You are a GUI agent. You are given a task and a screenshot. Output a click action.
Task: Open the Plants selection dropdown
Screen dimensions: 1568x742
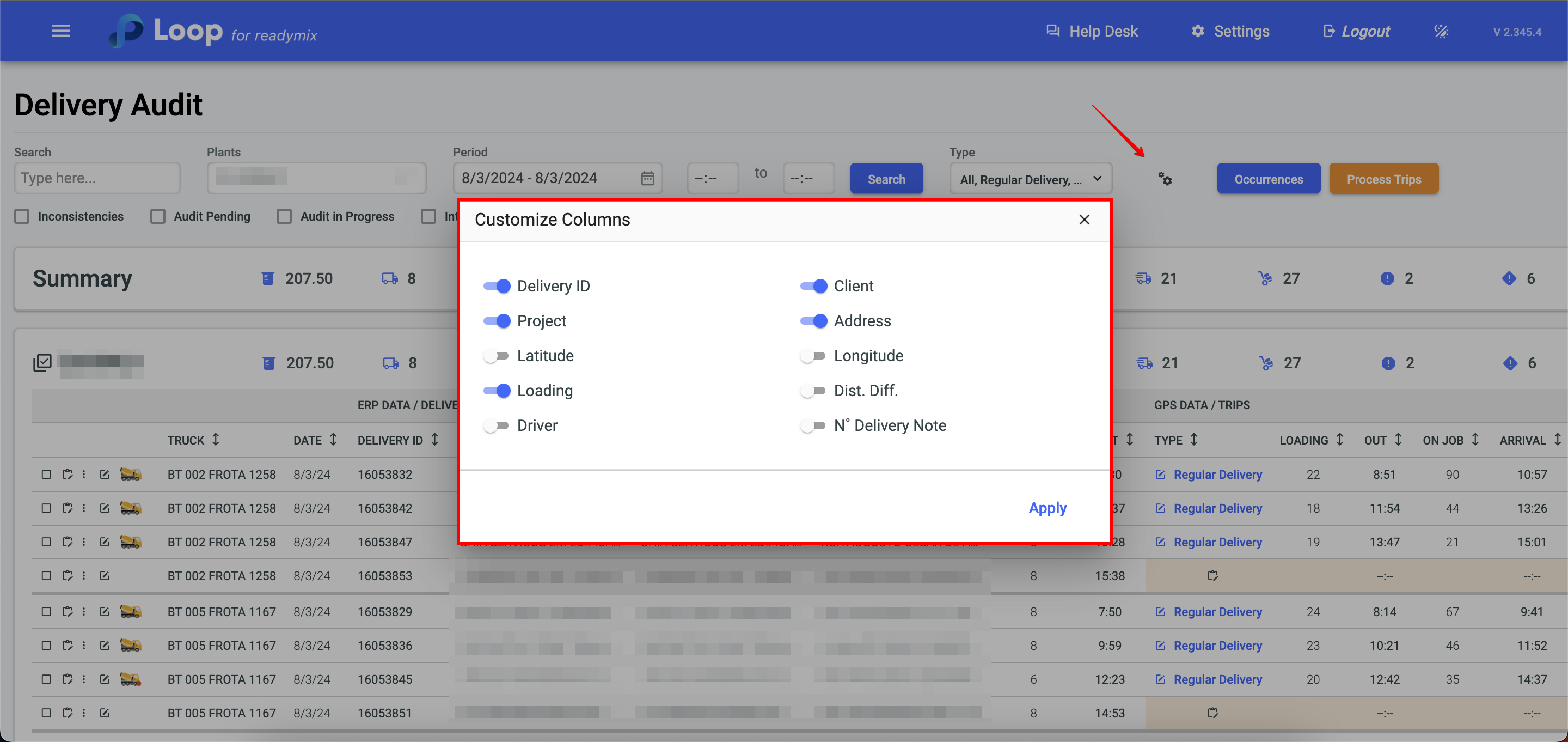pyautogui.click(x=316, y=179)
